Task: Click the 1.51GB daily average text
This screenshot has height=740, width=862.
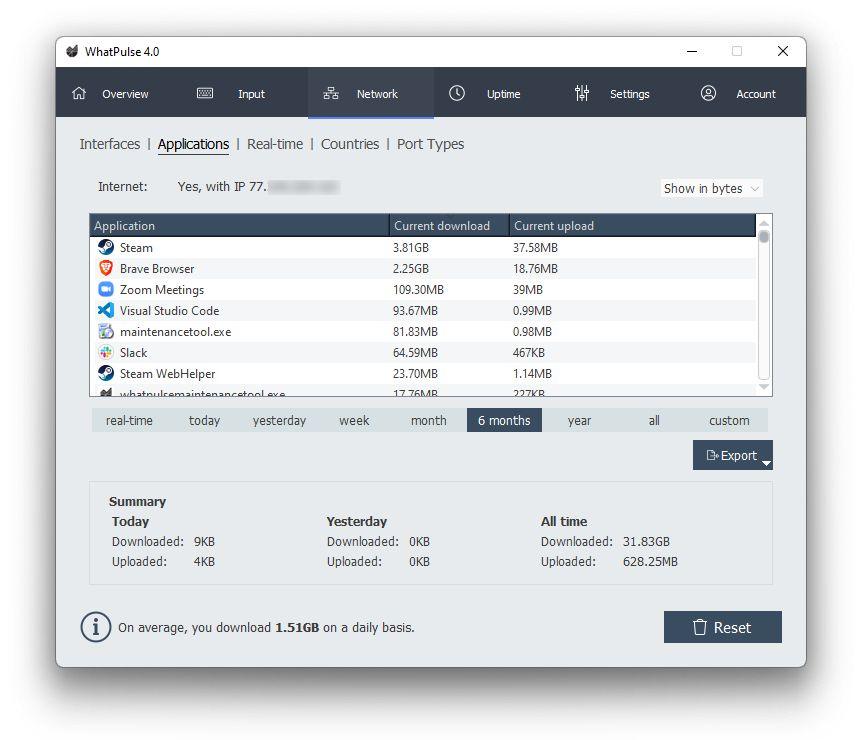Action: pyautogui.click(x=297, y=627)
